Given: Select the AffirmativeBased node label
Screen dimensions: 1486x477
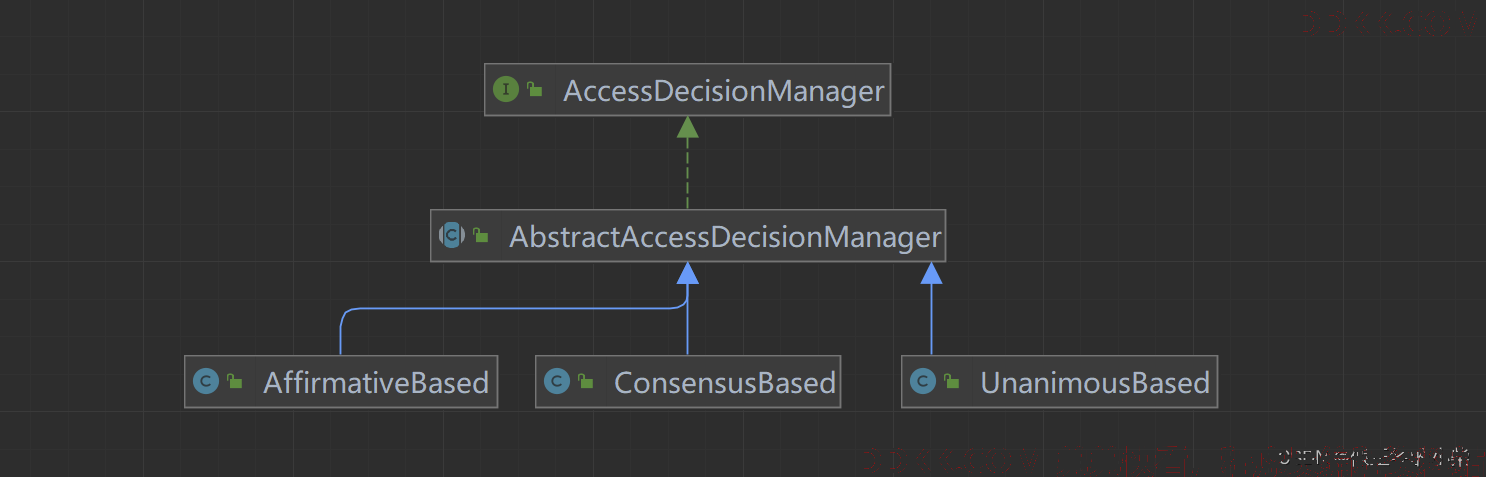Looking at the screenshot, I should coord(375,383).
